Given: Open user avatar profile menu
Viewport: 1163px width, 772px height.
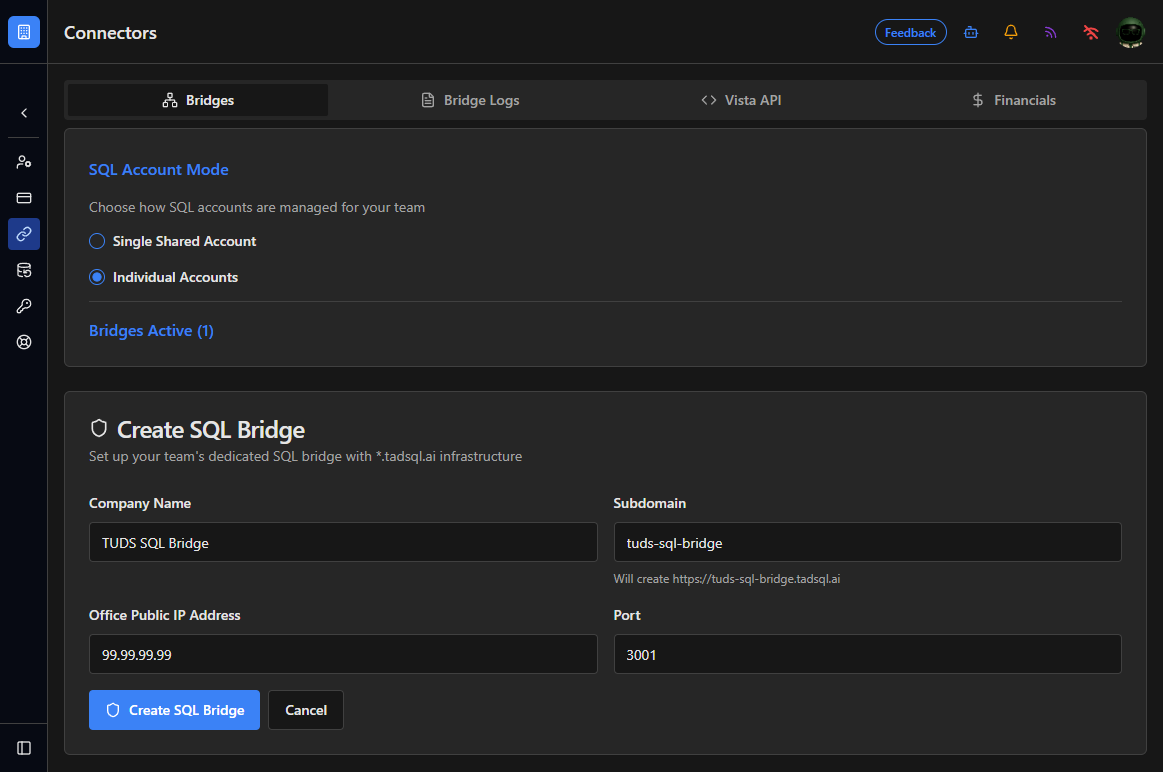Looking at the screenshot, I should tap(1131, 33).
